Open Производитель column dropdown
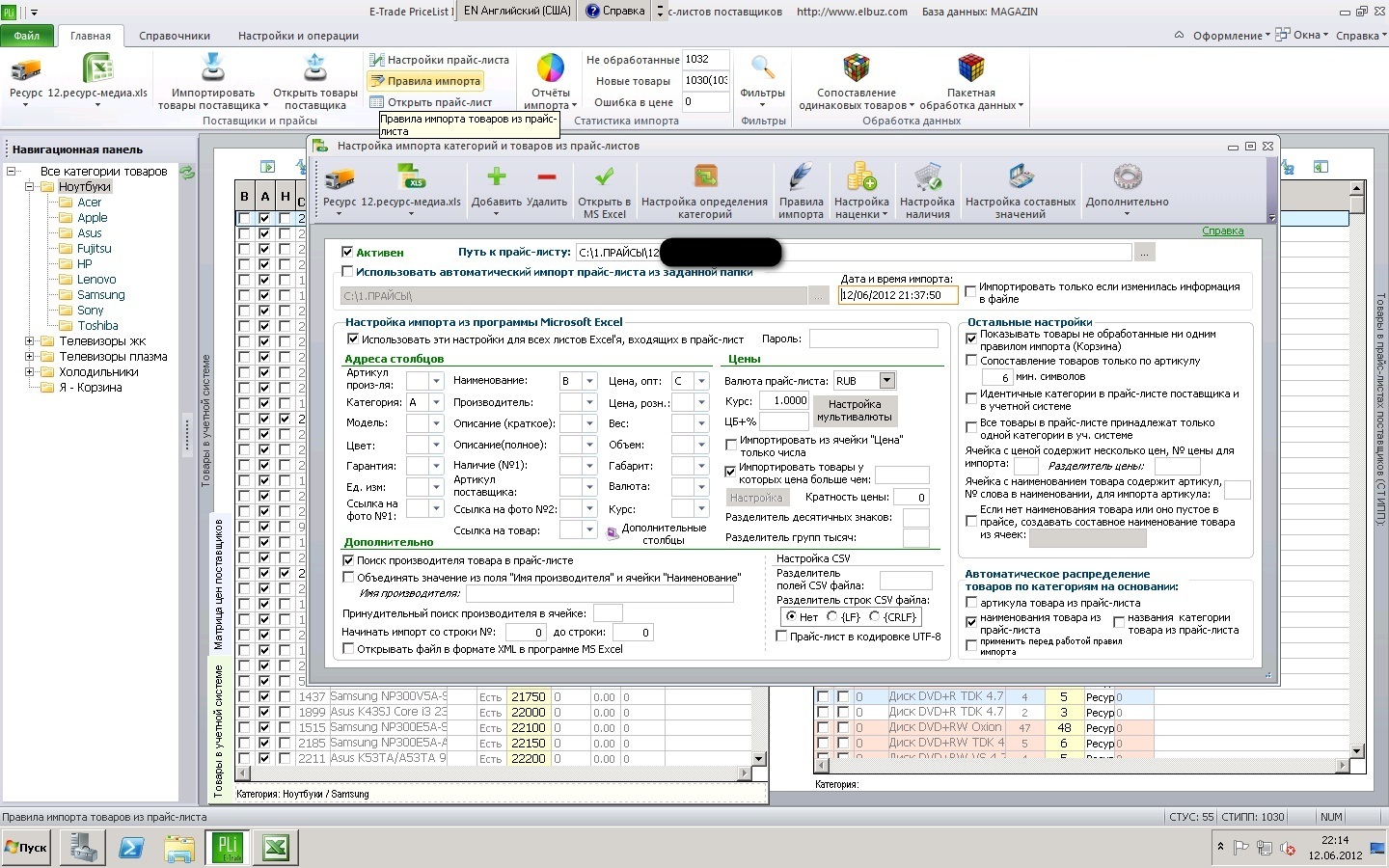 [x=589, y=402]
